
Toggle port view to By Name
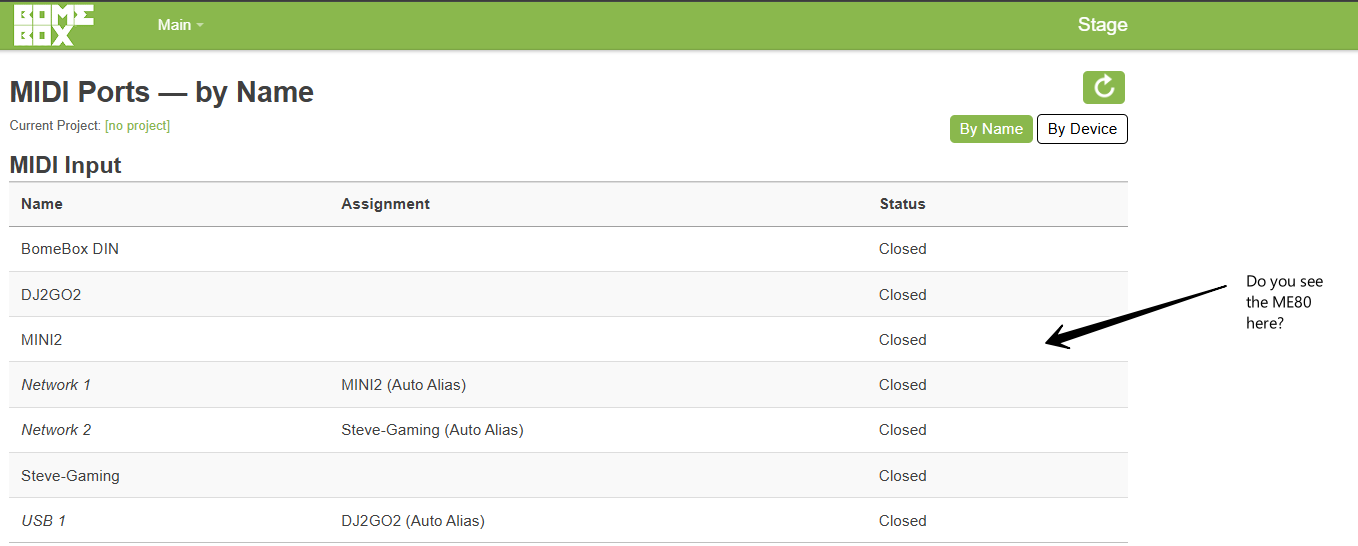[x=991, y=129]
